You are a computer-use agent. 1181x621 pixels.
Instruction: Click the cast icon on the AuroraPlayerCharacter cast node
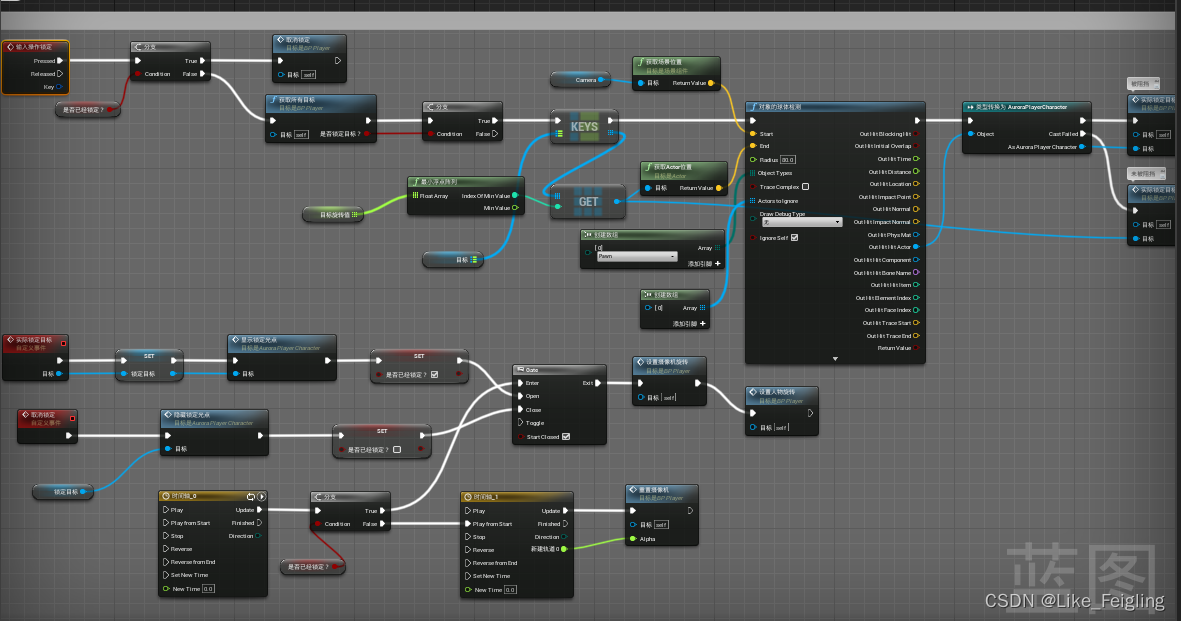[x=970, y=107]
